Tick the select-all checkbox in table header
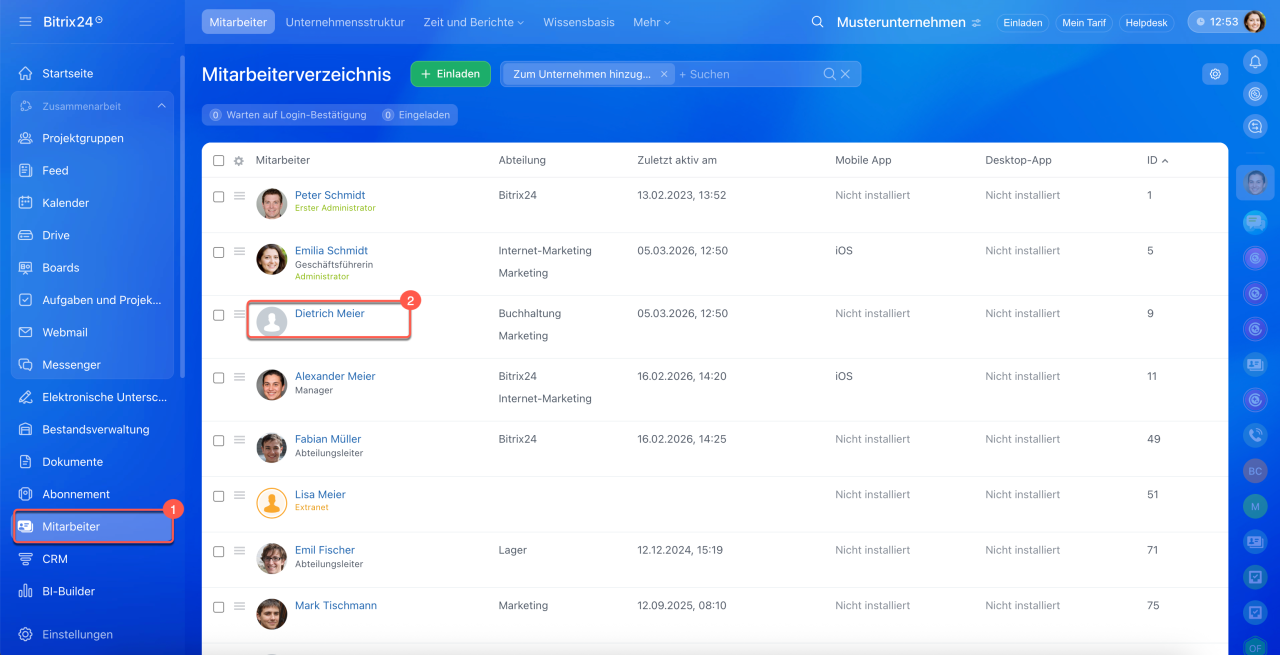The width and height of the screenshot is (1280, 655). pyautogui.click(x=219, y=160)
